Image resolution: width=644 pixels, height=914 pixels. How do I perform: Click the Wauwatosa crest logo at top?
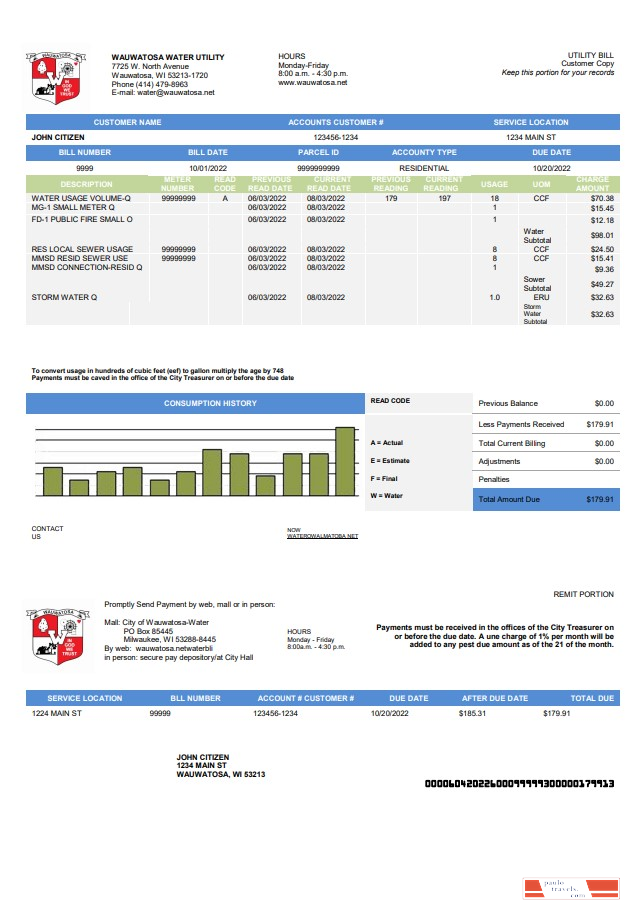point(56,78)
